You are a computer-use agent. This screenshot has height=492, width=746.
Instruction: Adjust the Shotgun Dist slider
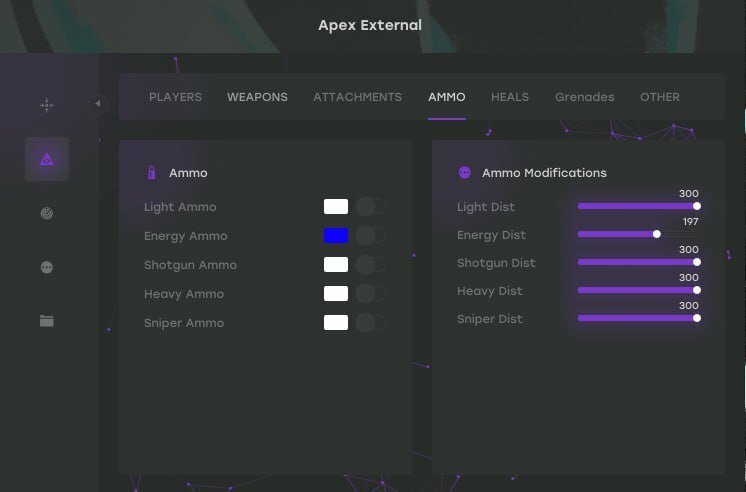tap(638, 262)
